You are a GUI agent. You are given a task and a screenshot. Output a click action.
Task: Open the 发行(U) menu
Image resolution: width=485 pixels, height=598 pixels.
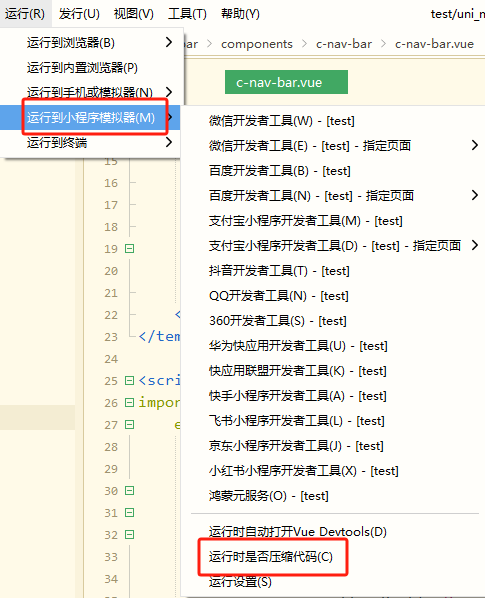click(79, 14)
